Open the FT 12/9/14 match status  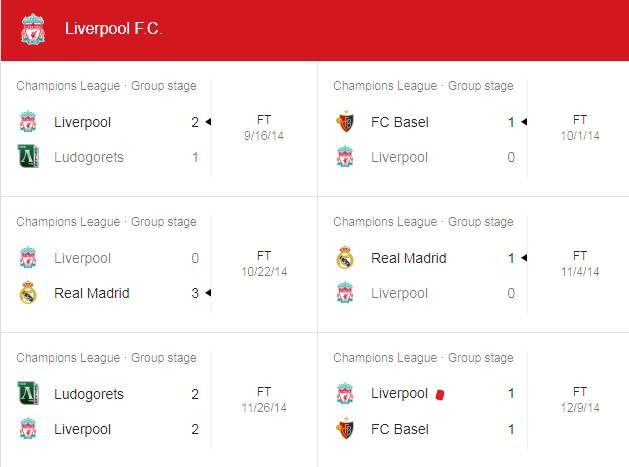point(580,400)
